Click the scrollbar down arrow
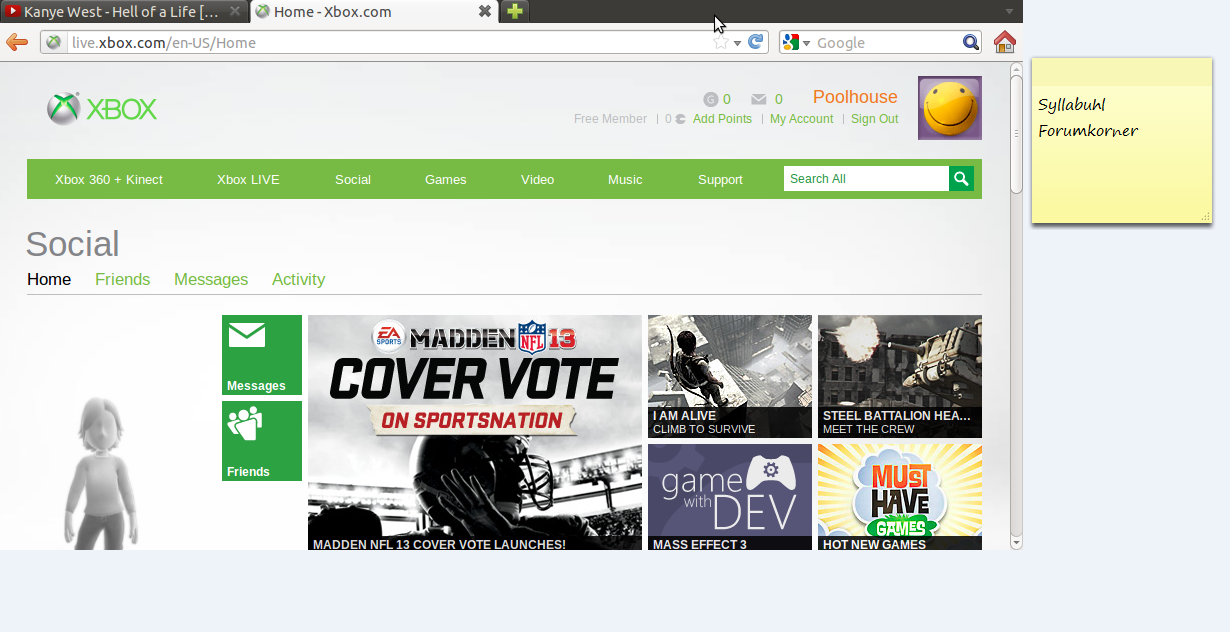The width and height of the screenshot is (1230, 632). [1016, 543]
